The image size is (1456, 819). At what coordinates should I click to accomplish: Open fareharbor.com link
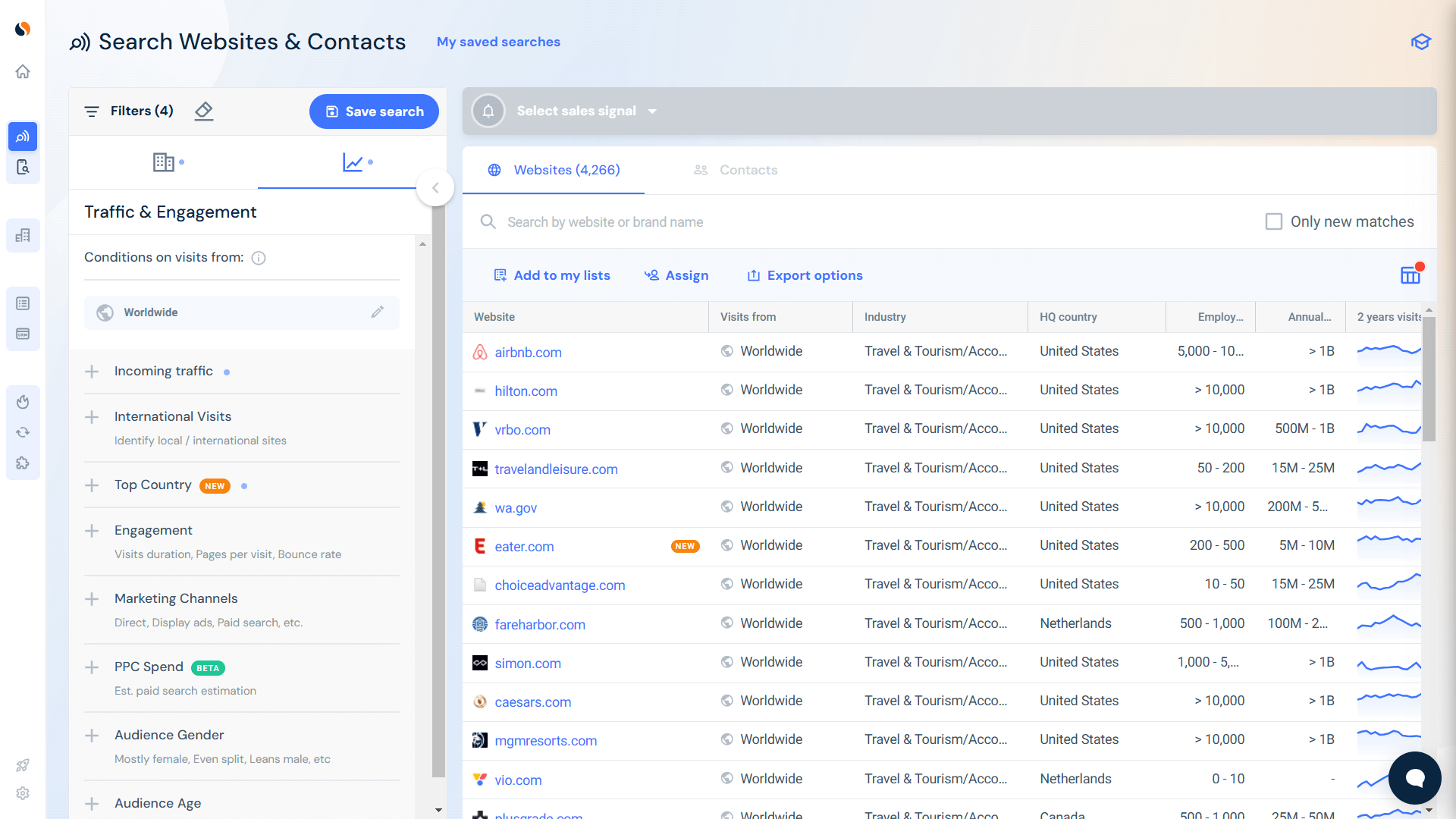540,625
